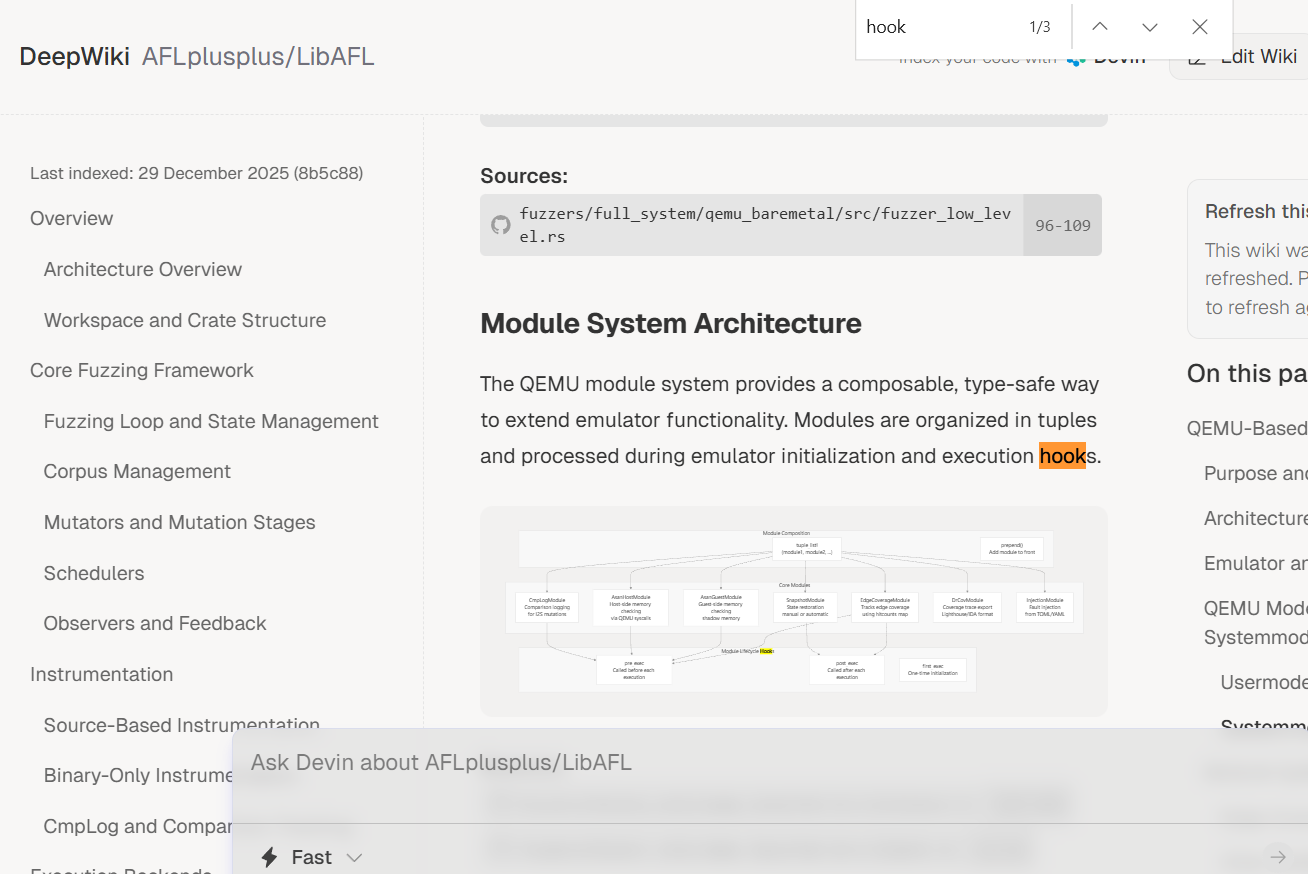The width and height of the screenshot is (1308, 874).
Task: Go to next find-bar match
Action: (1150, 27)
